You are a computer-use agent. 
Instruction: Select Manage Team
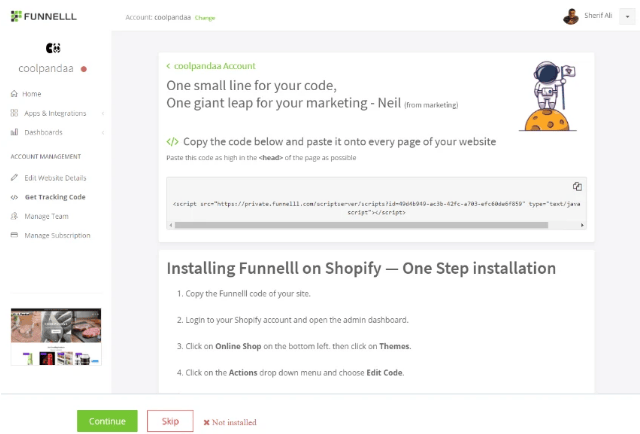pyautogui.click(x=46, y=216)
